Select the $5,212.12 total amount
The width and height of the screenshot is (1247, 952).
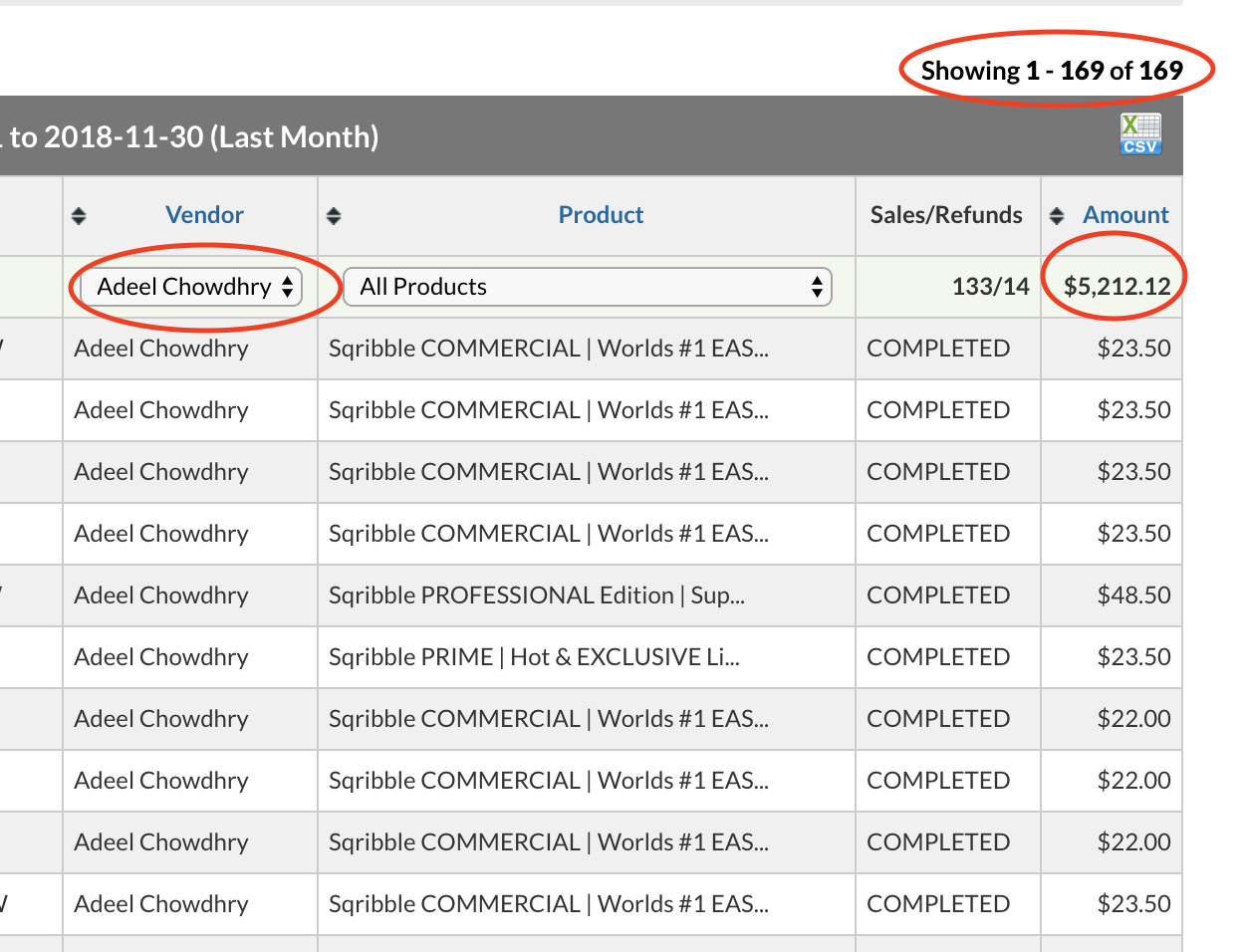click(x=1118, y=287)
